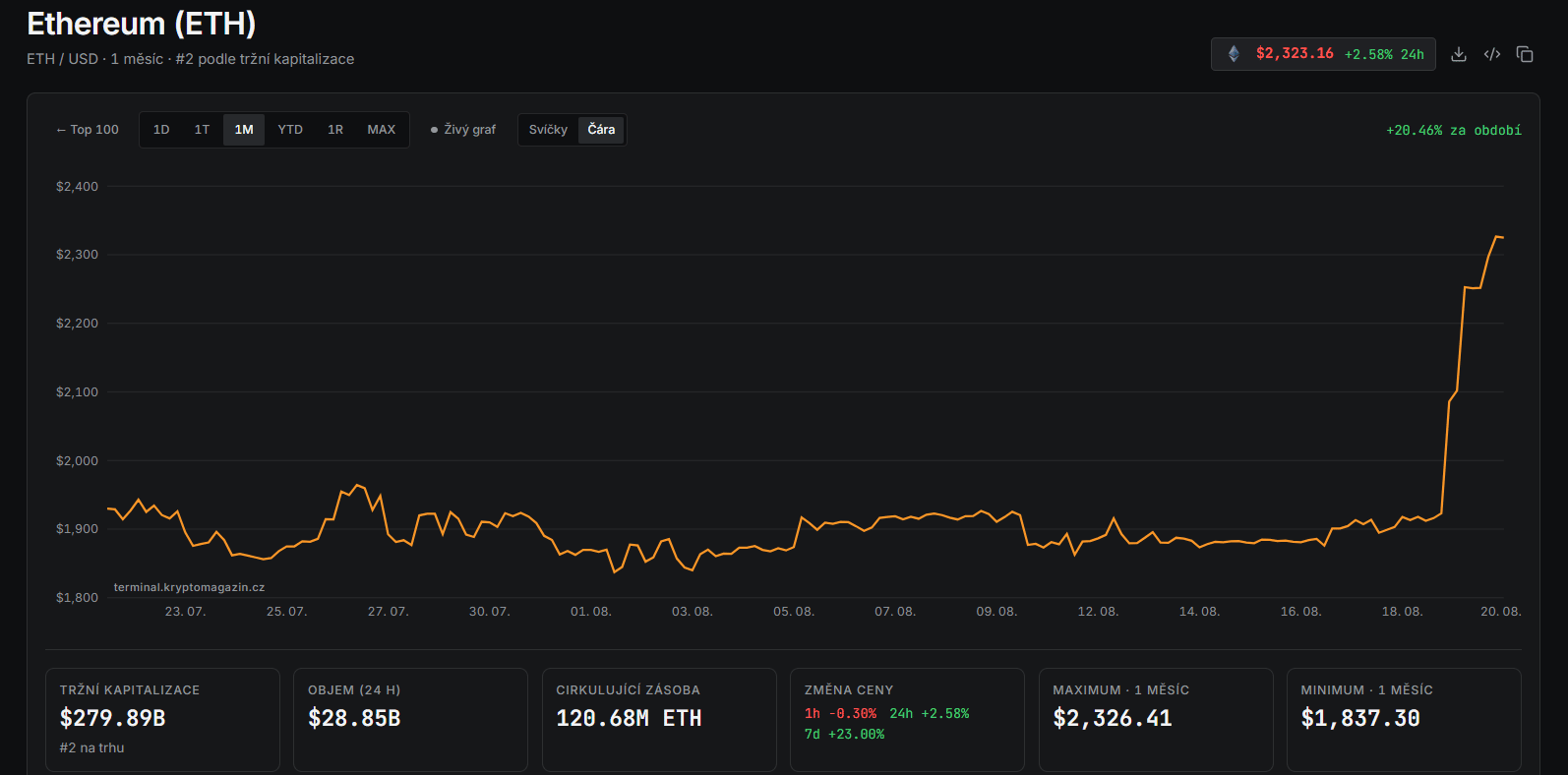Click the Minimum $1,837.30 value

coord(1360,719)
